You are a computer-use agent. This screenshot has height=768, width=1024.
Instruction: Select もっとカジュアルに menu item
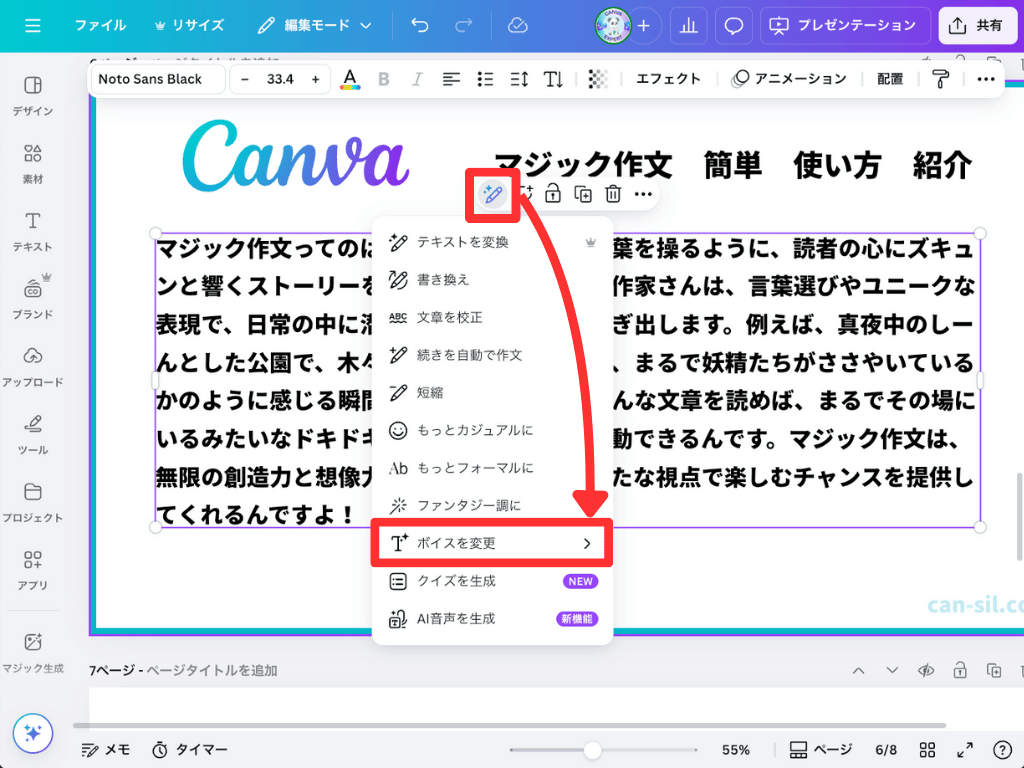click(x=492, y=430)
